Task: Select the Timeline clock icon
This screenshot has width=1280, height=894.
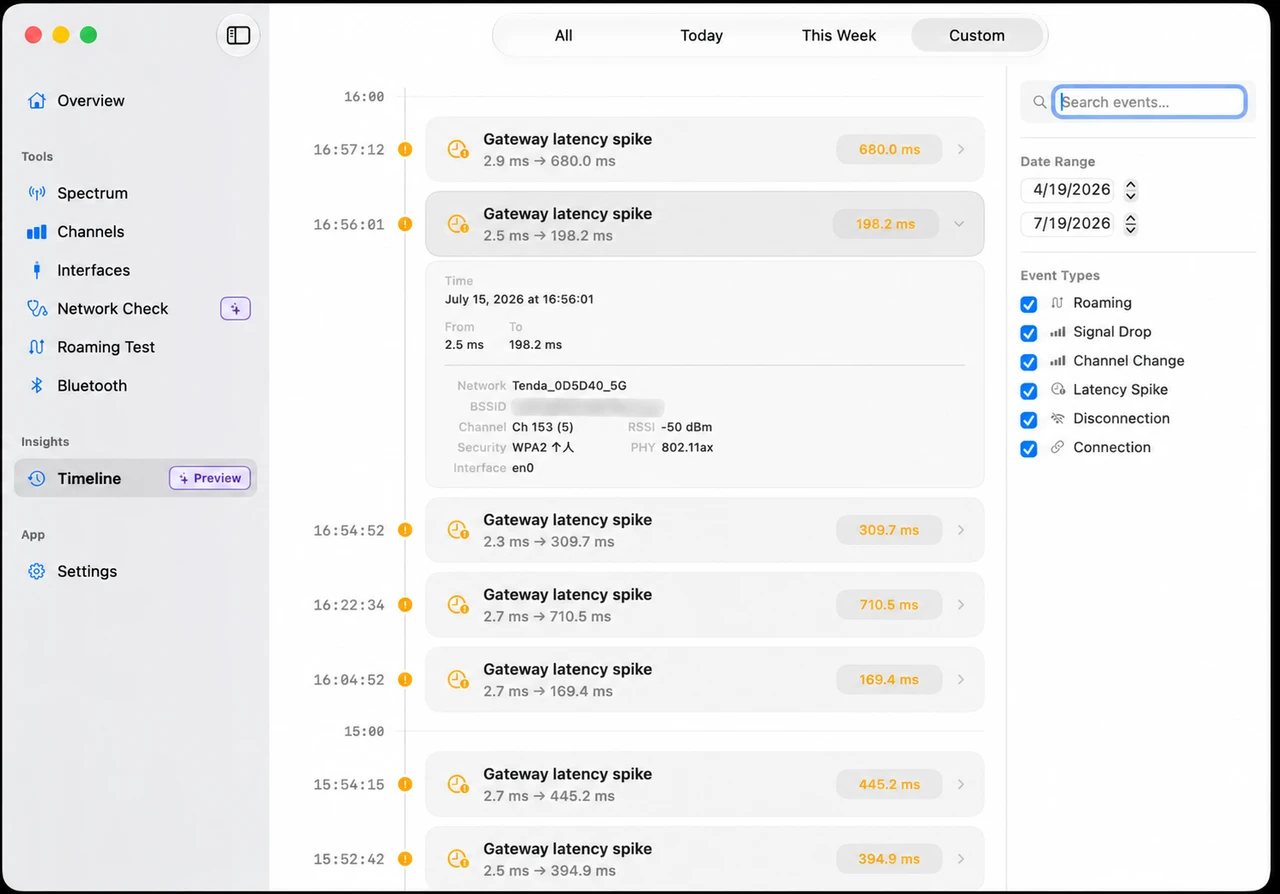Action: click(x=37, y=478)
